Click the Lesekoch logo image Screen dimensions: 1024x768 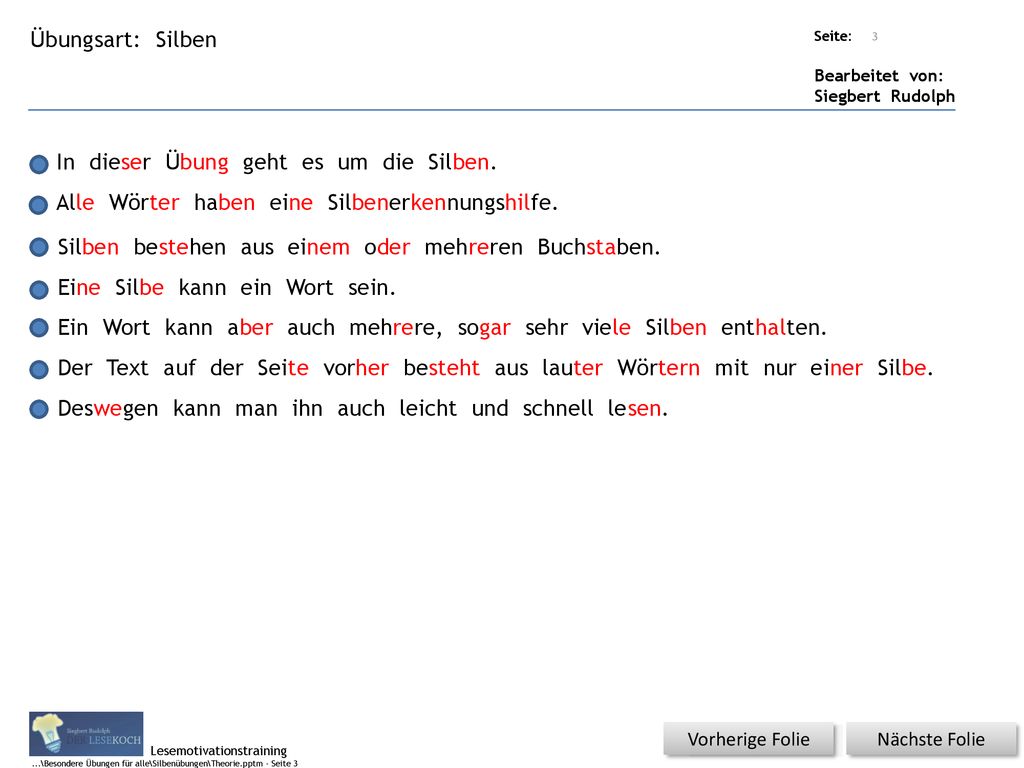coord(86,734)
